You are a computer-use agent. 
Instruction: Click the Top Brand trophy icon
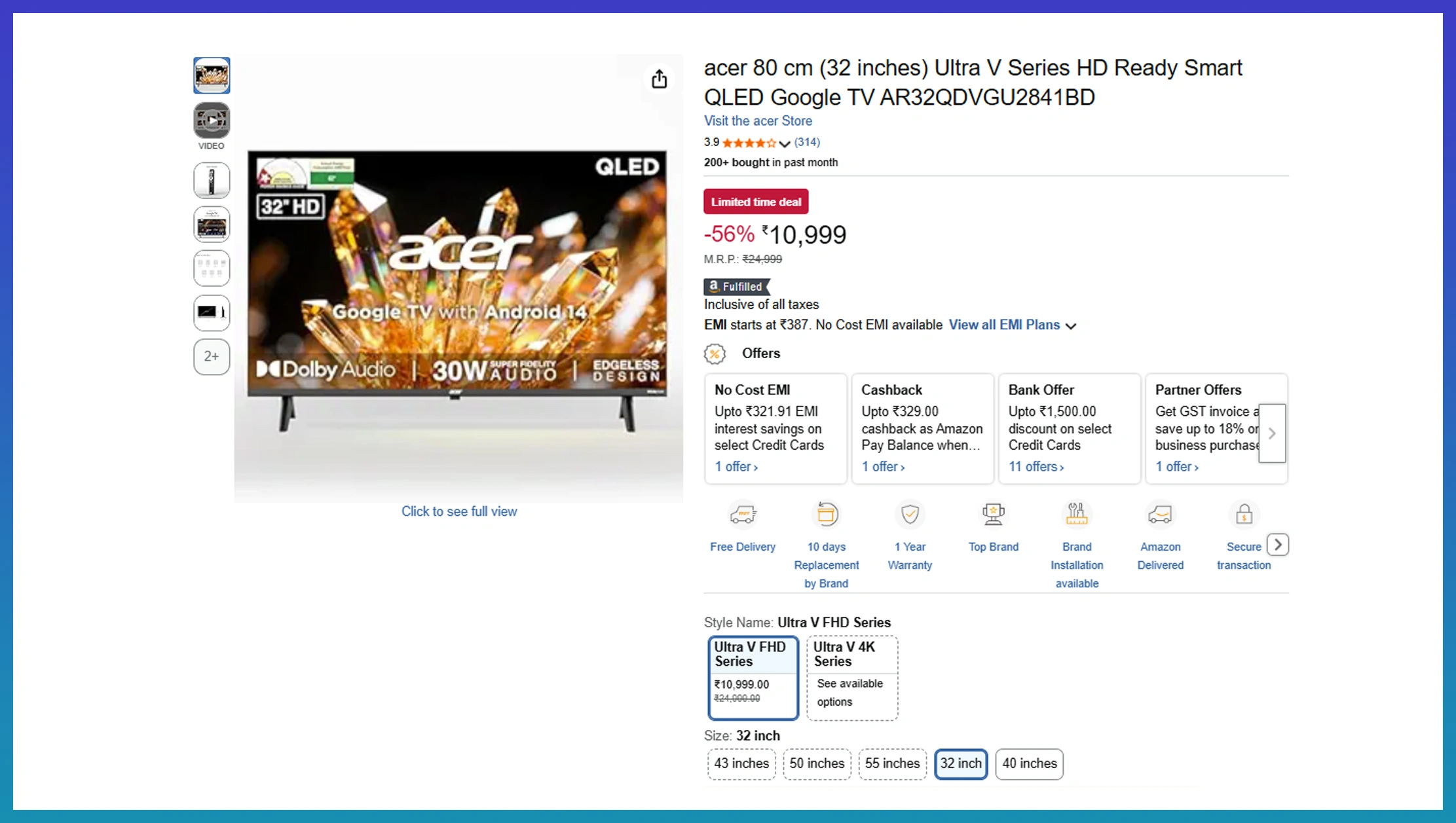[x=993, y=515]
